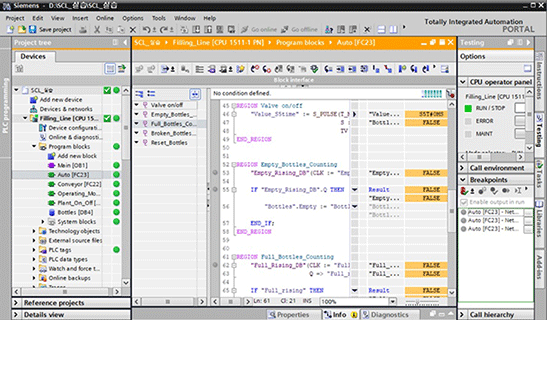Toggle third Auto [FC23] breakpoint circle in list
The width and height of the screenshot is (547, 367).
point(464,229)
